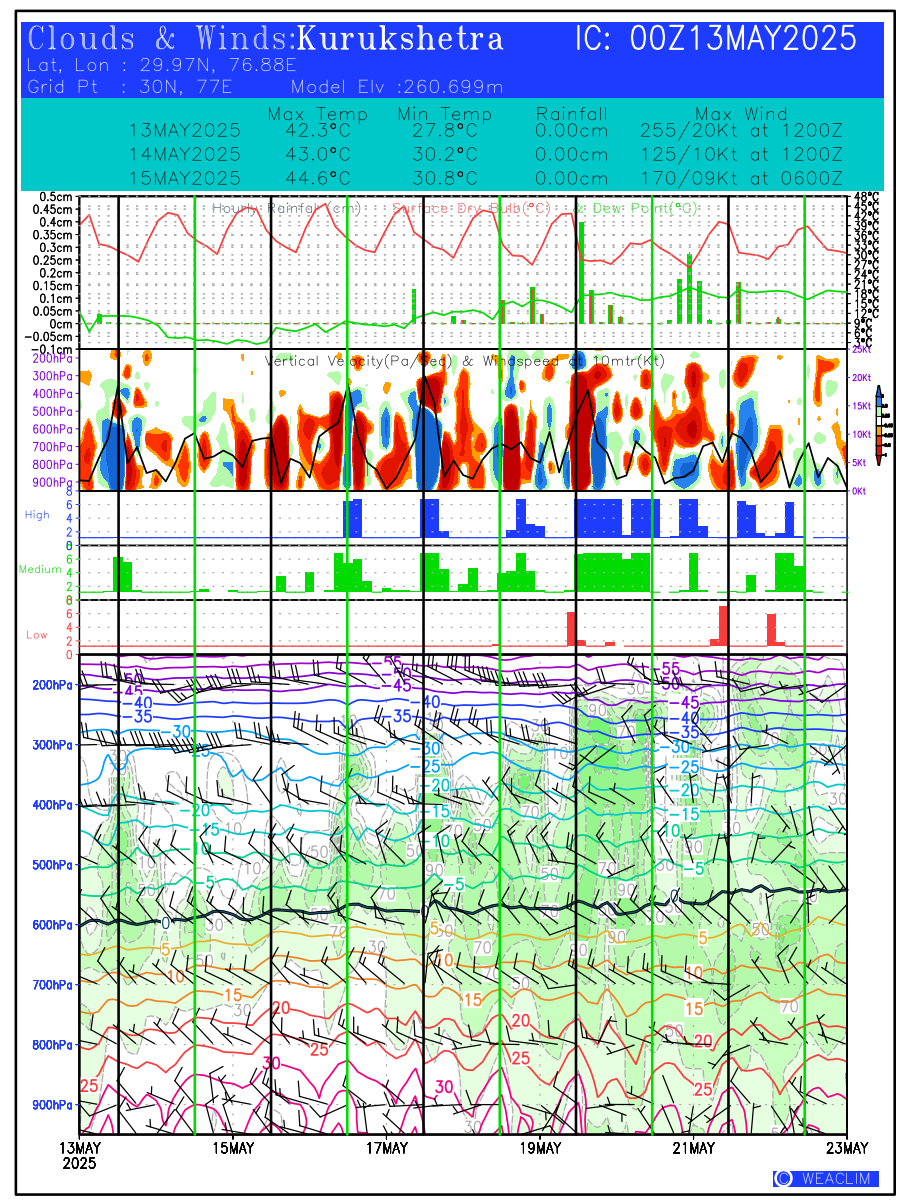This screenshot has width=900, height=1200.
Task: Select the "Model Elv :260.699m" text
Action: click(x=397, y=87)
